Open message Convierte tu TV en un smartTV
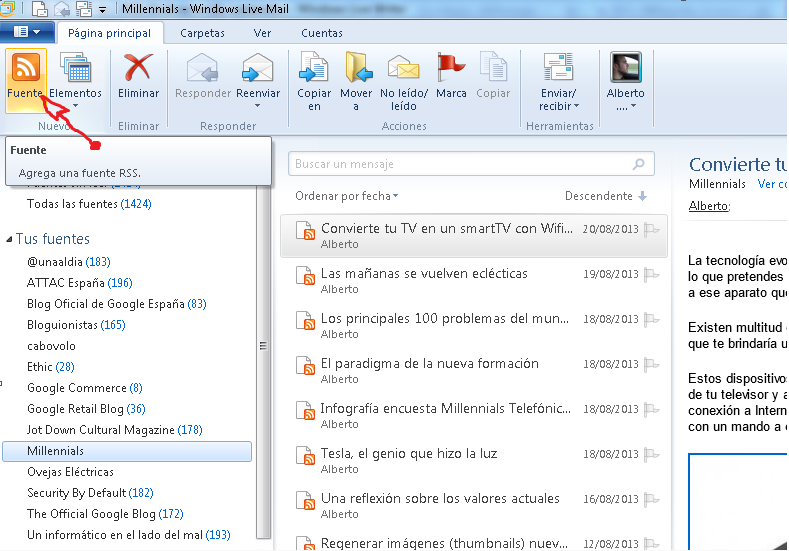Screen dimensions: 789x551 tap(474, 236)
